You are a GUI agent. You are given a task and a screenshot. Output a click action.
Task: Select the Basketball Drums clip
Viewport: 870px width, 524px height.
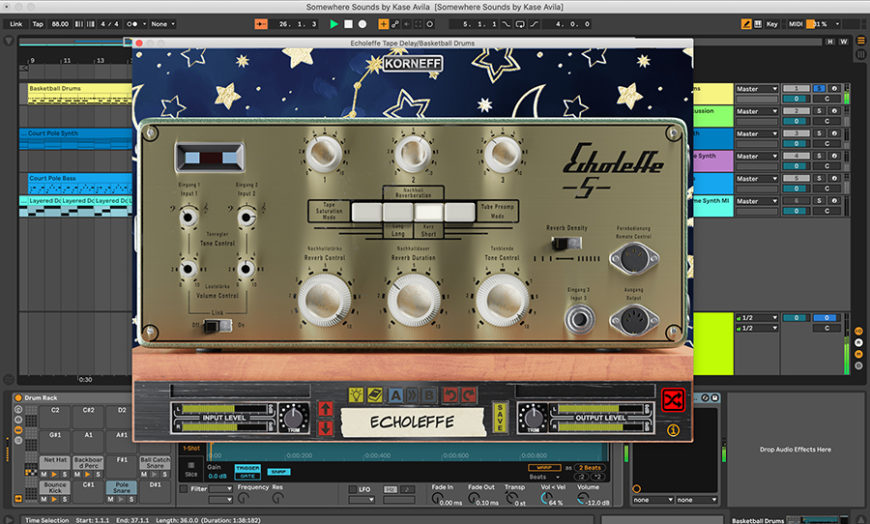[80, 94]
